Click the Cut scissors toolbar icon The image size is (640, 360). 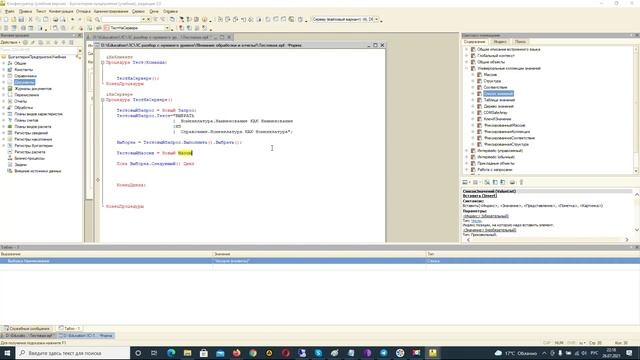(x=31, y=19)
